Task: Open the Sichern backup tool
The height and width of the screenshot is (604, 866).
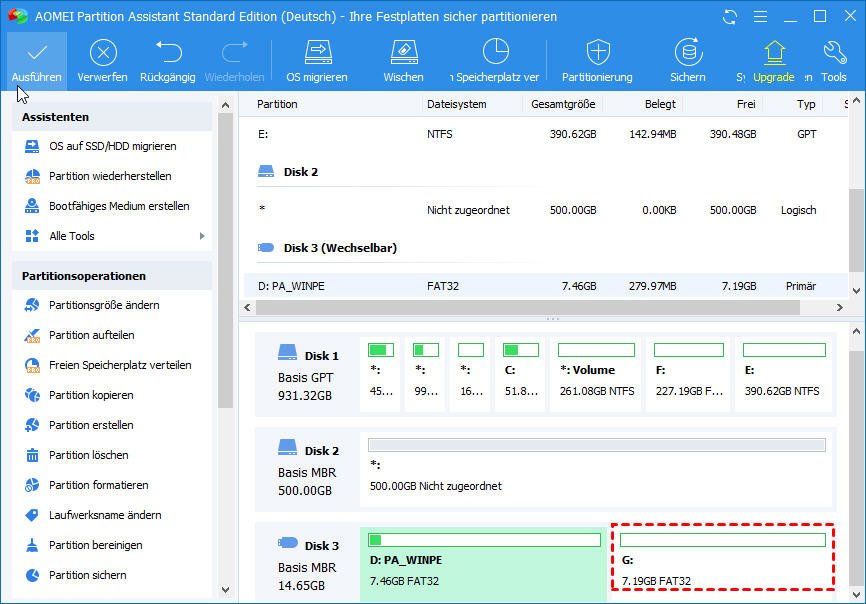Action: [687, 53]
